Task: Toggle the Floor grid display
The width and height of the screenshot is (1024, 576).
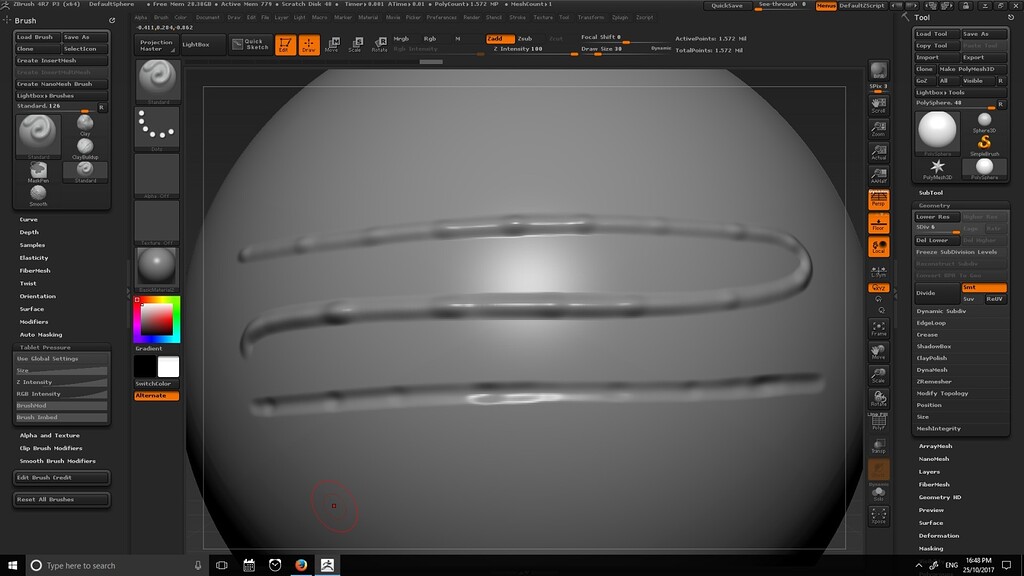Action: click(878, 224)
